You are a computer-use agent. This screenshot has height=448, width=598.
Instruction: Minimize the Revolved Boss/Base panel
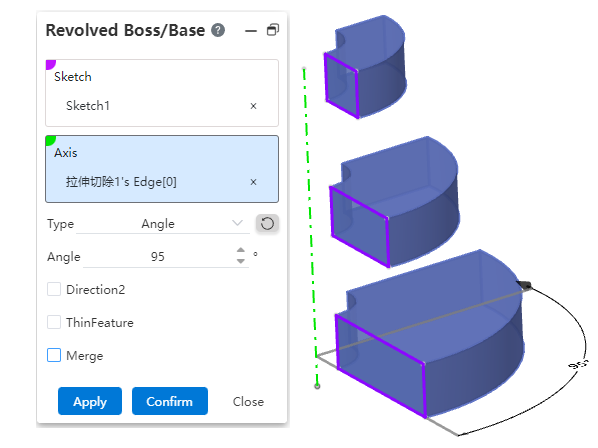[x=251, y=31]
